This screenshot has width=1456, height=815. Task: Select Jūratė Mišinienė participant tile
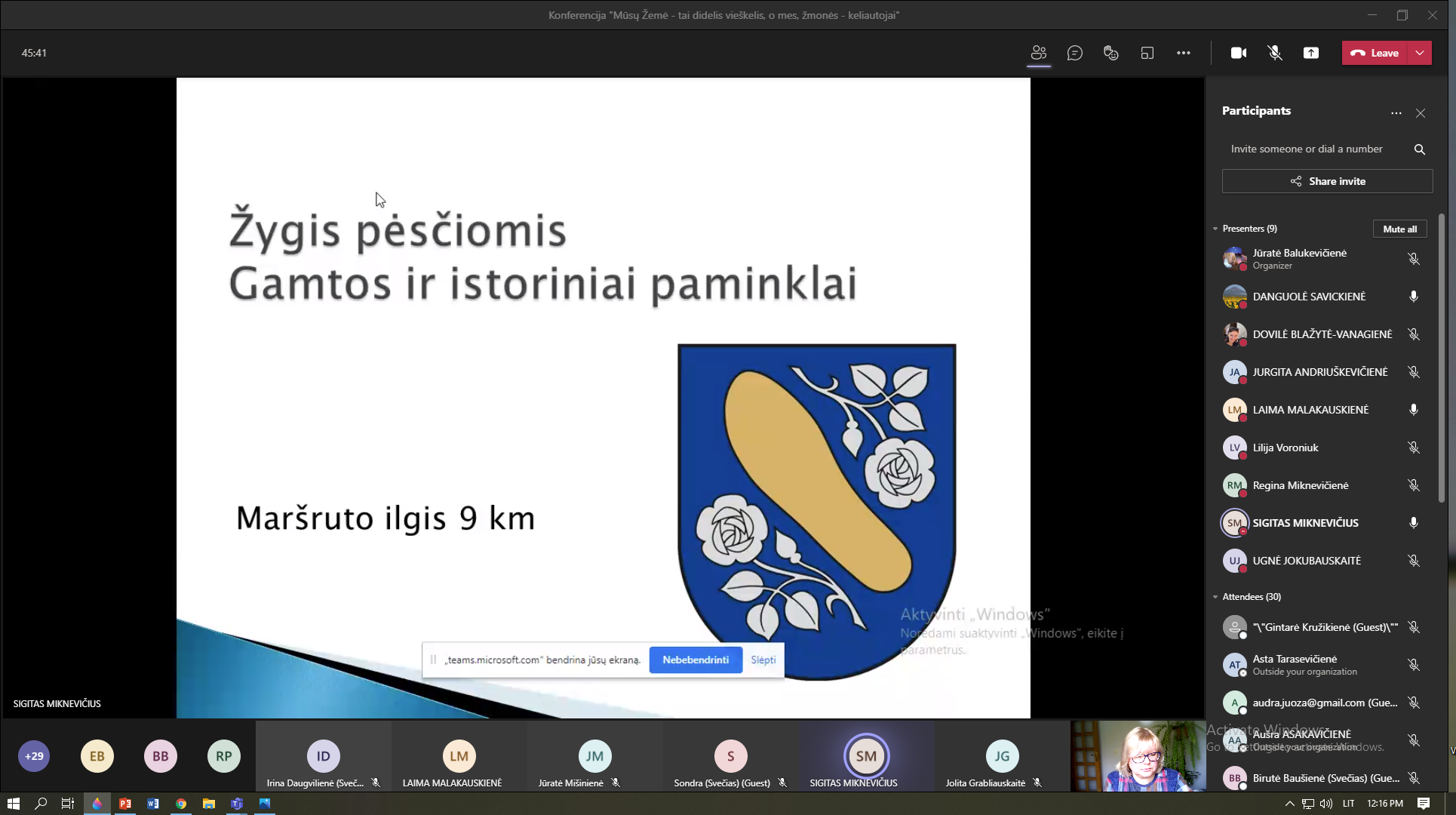[595, 756]
